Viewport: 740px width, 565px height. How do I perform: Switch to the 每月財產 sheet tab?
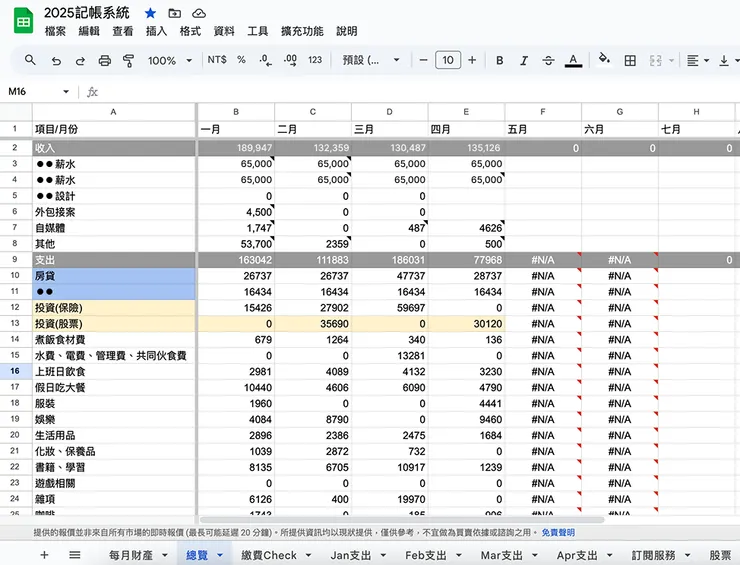click(131, 555)
